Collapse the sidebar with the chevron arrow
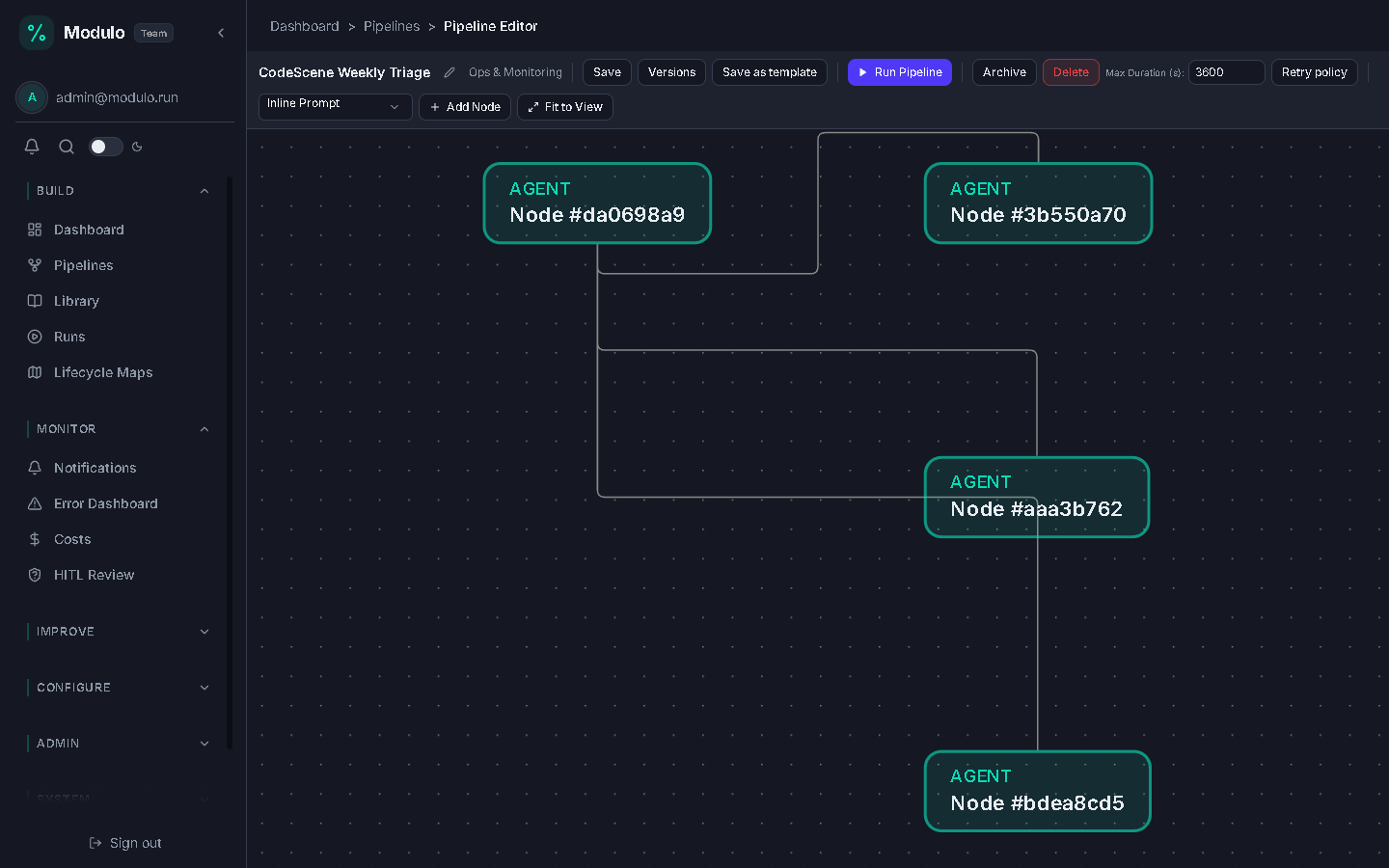The height and width of the screenshot is (868, 1389). (x=221, y=33)
